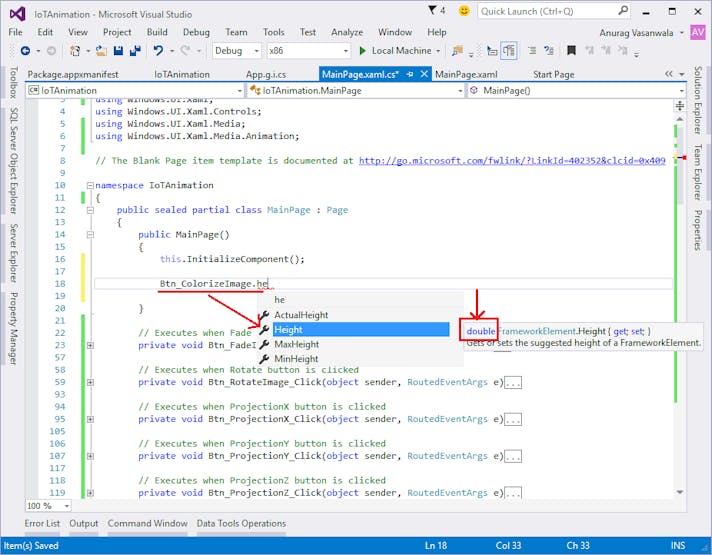The width and height of the screenshot is (712, 555).
Task: Open the Local Machine target dropdown arrow
Action: click(438, 51)
